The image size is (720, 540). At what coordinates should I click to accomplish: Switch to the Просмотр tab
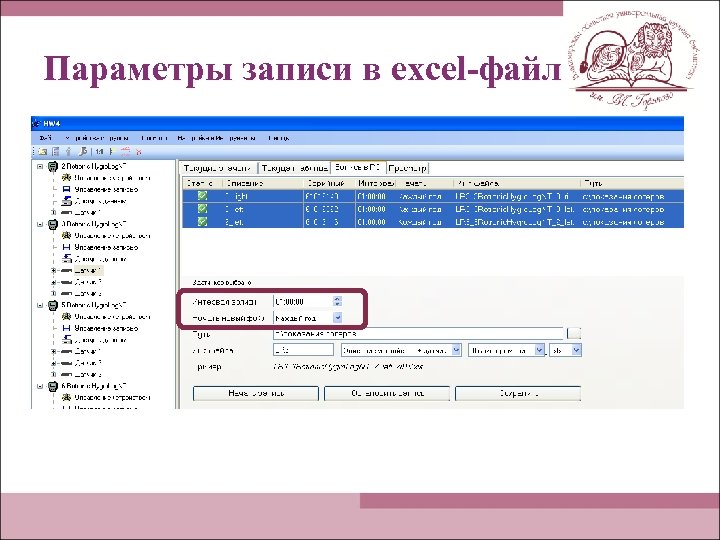[x=407, y=168]
